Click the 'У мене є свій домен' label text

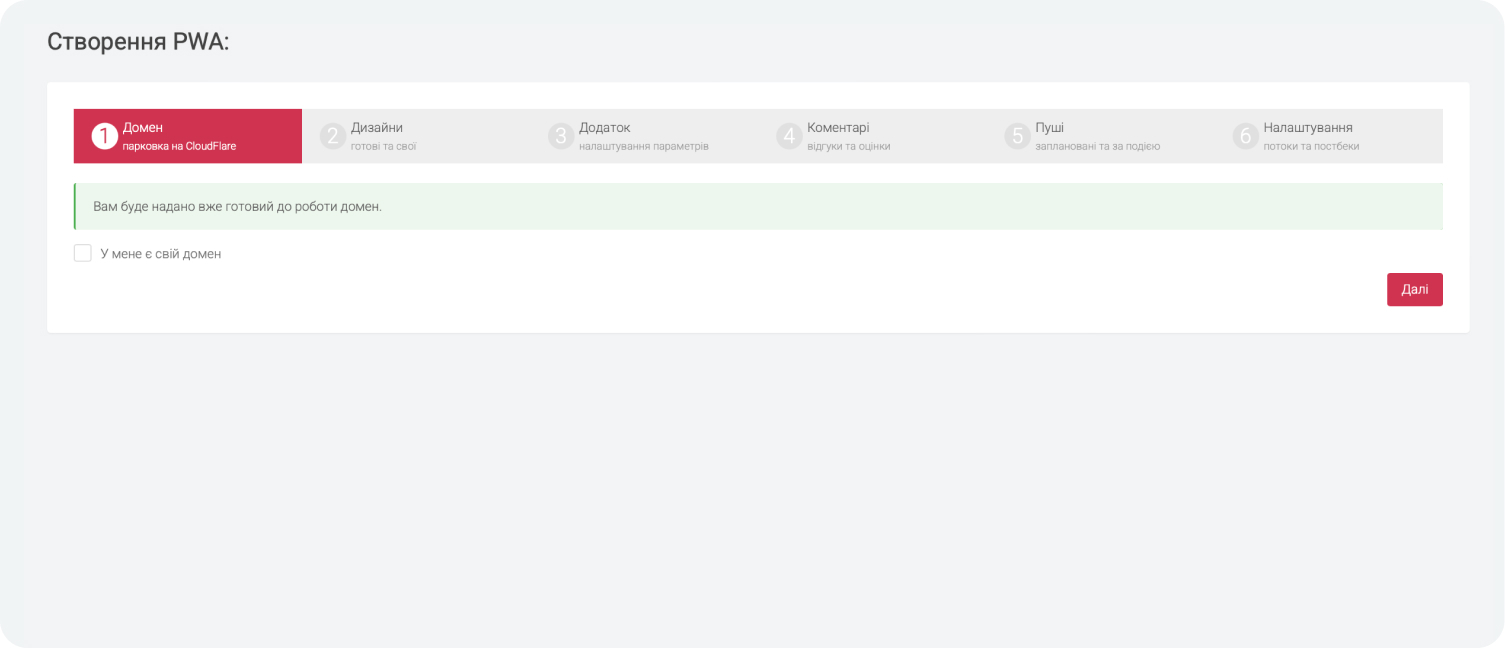(161, 254)
